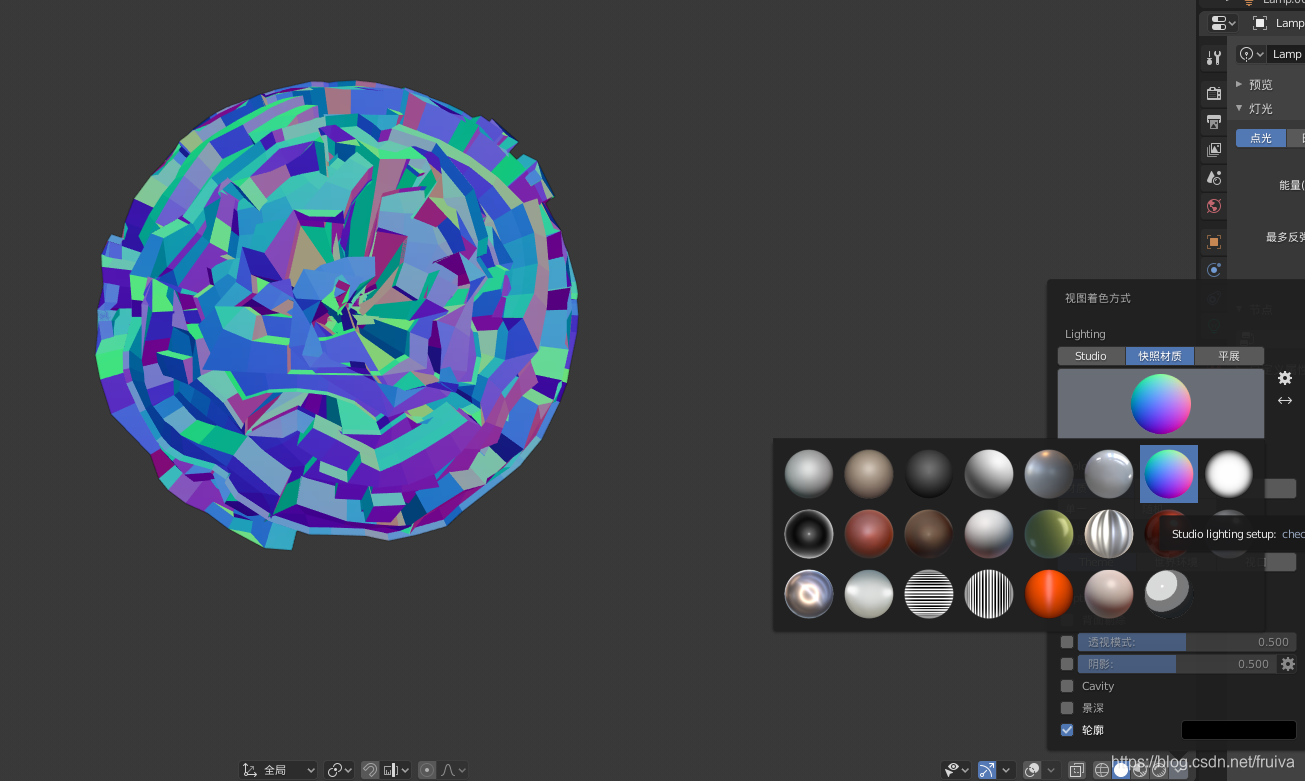Select the Object properties orange square tab
Image resolution: width=1305 pixels, height=781 pixels.
[x=1213, y=241]
